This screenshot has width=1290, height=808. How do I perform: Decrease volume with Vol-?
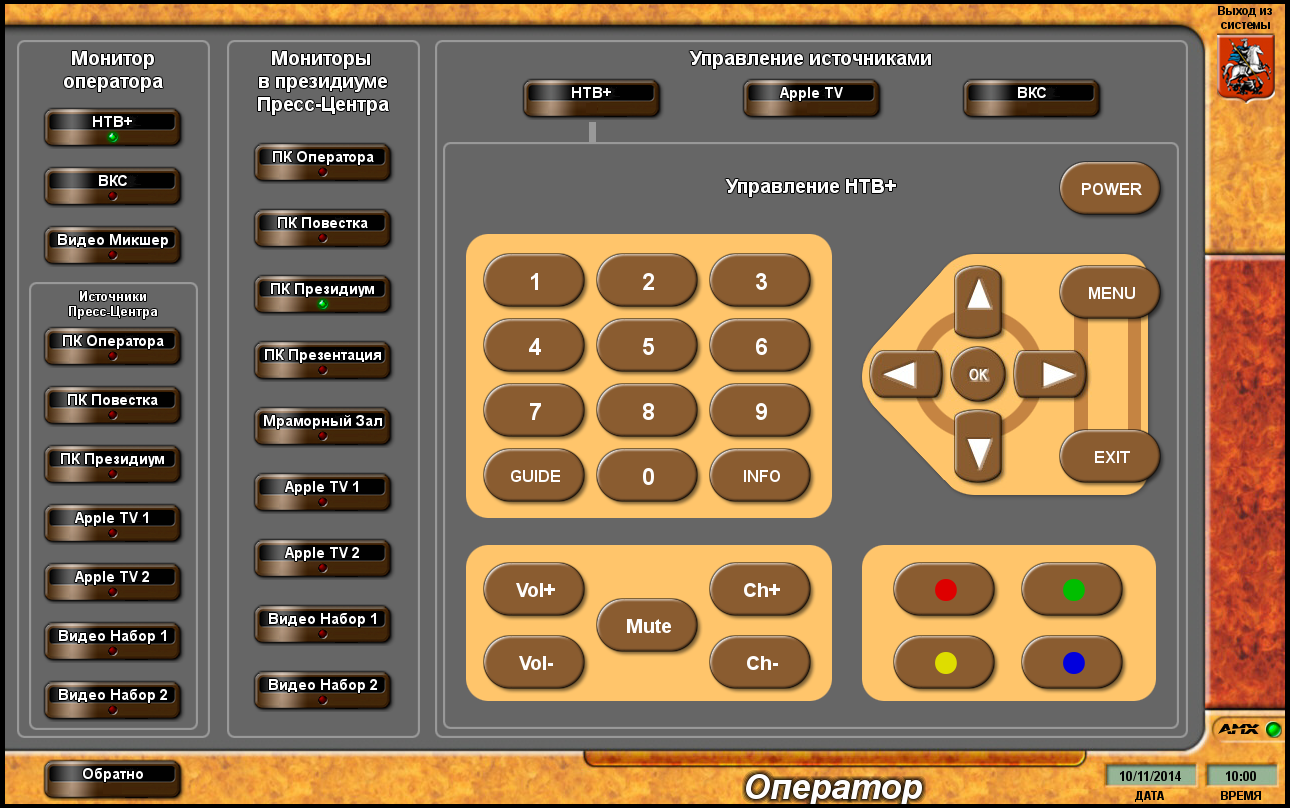(534, 662)
